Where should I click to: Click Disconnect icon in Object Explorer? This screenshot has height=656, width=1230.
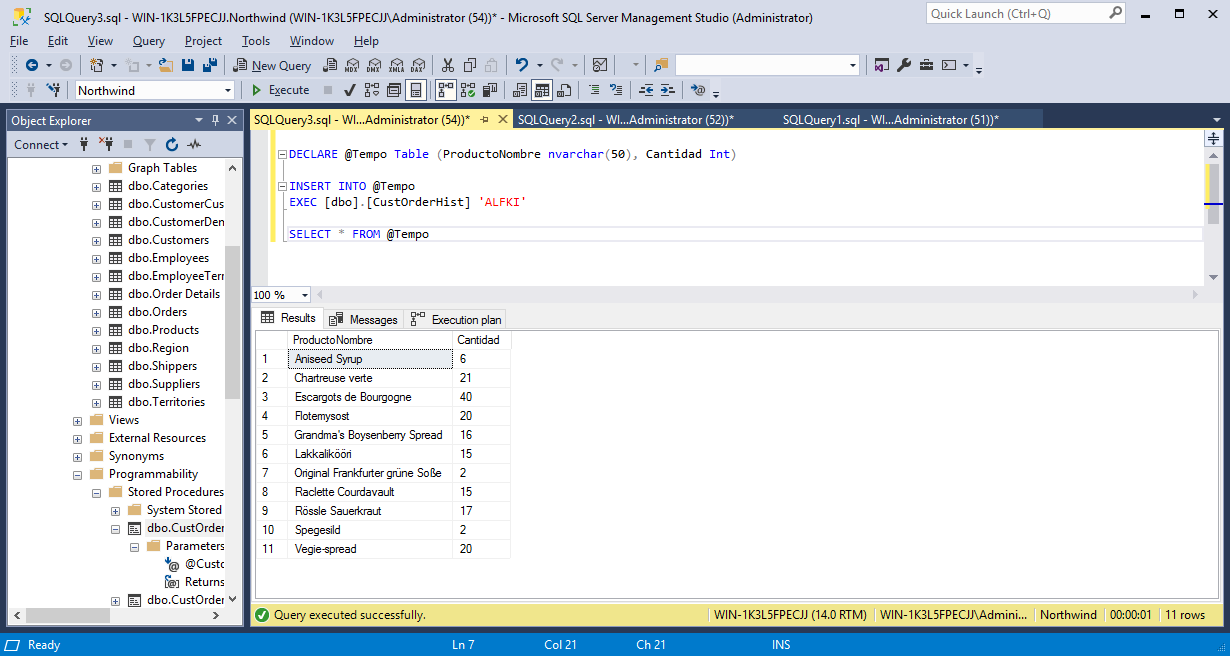[106, 145]
